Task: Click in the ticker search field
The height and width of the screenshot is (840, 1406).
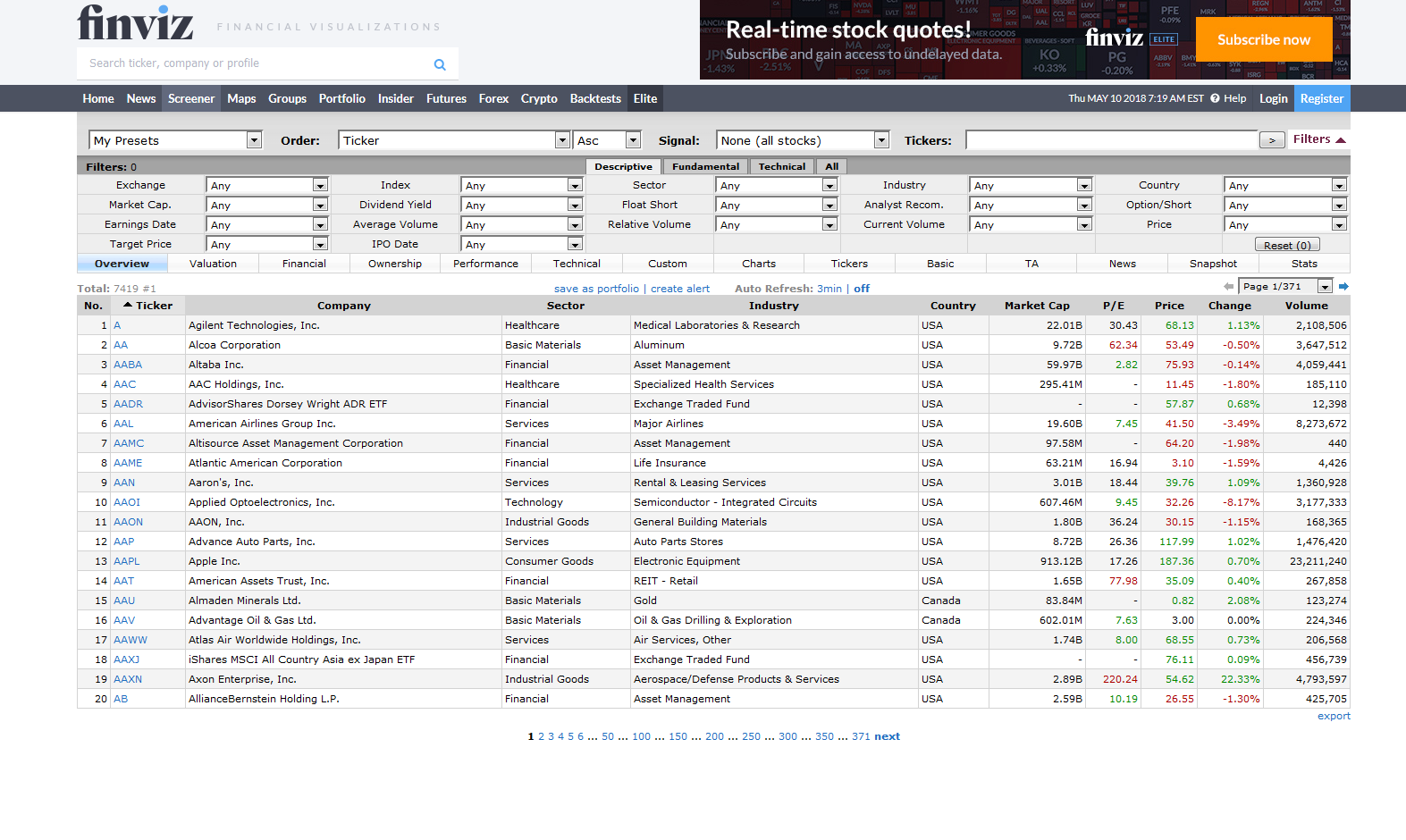Action: pos(255,63)
